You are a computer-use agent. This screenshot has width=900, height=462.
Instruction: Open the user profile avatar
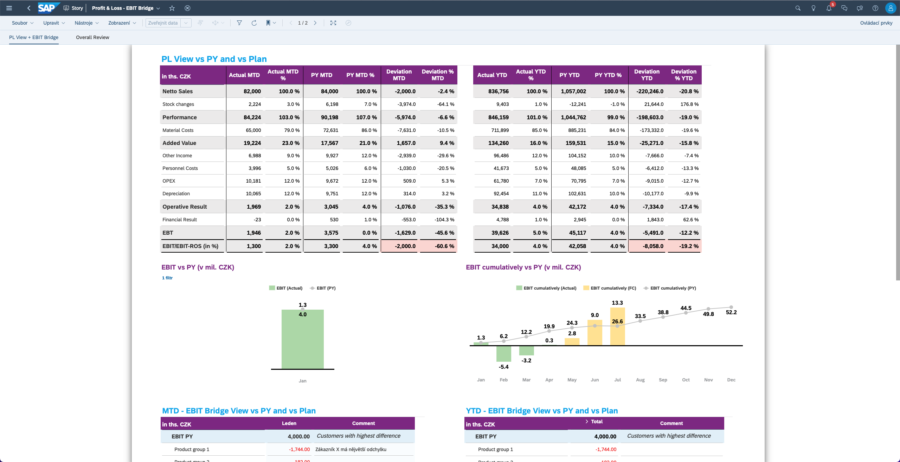pyautogui.click(x=890, y=7)
